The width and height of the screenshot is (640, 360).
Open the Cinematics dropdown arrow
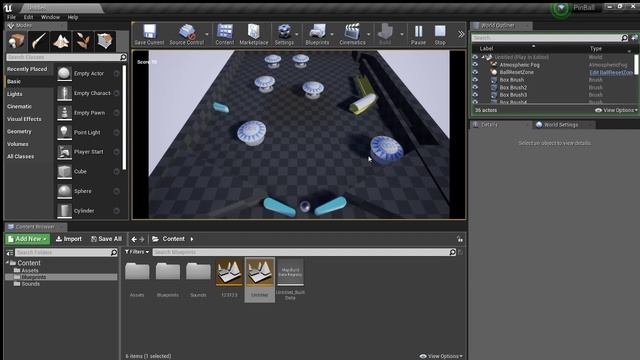[368, 34]
